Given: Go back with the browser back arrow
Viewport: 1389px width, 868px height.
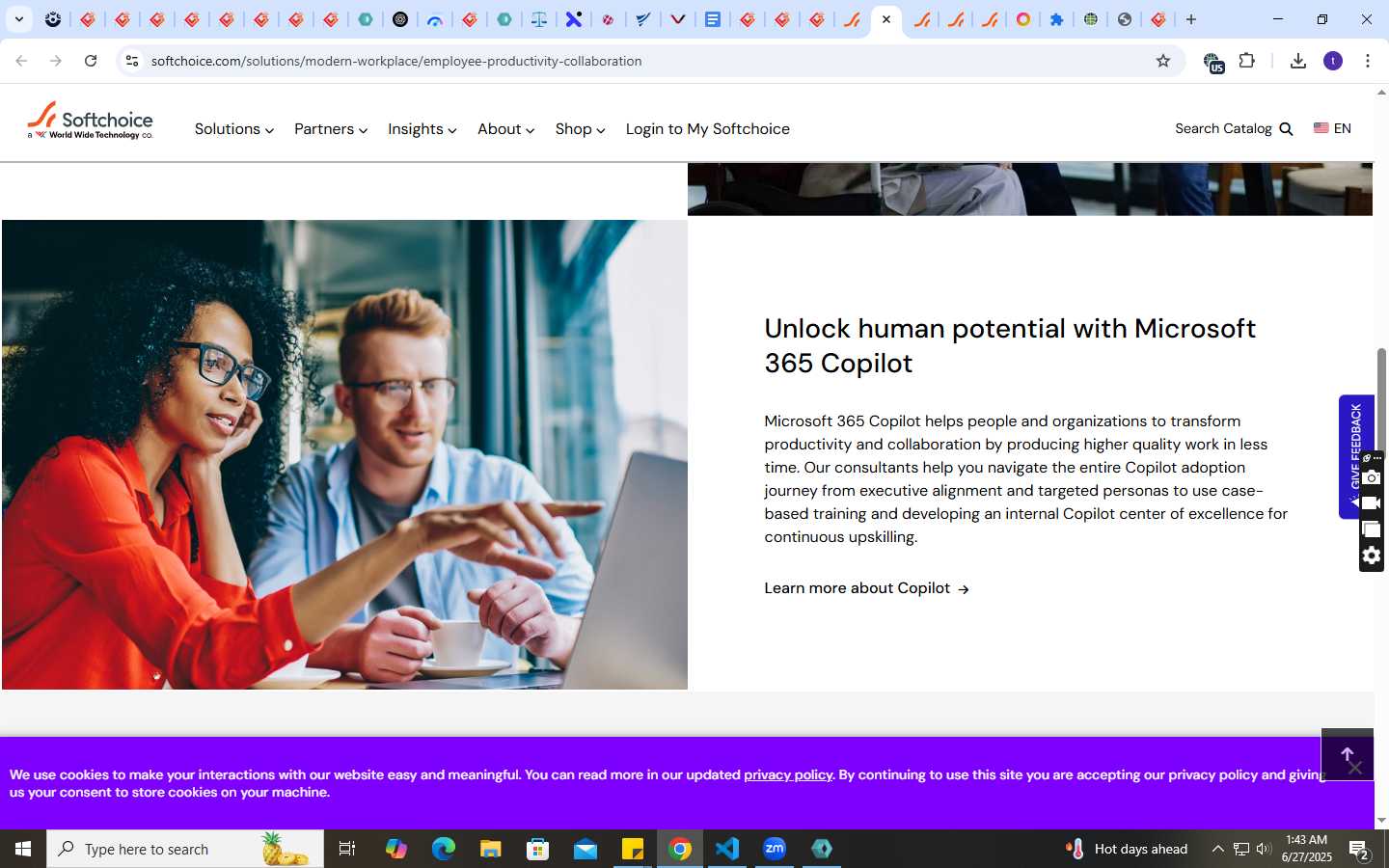Looking at the screenshot, I should tap(21, 61).
